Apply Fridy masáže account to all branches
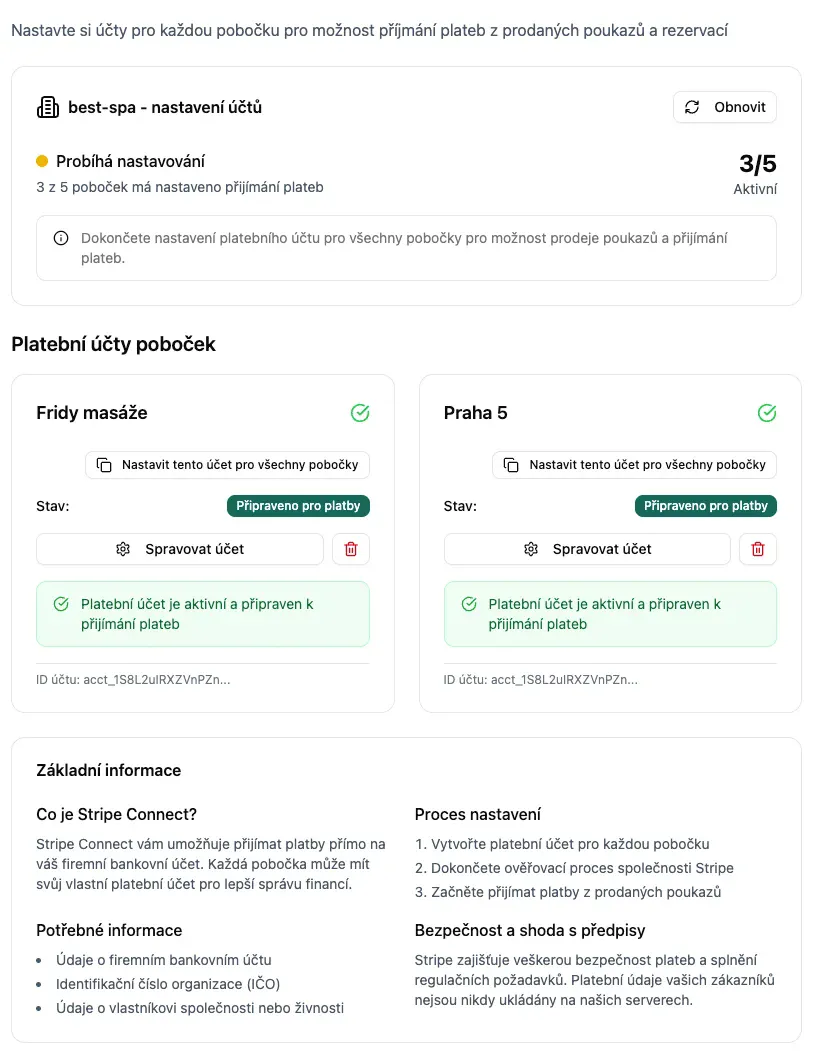 click(x=227, y=465)
